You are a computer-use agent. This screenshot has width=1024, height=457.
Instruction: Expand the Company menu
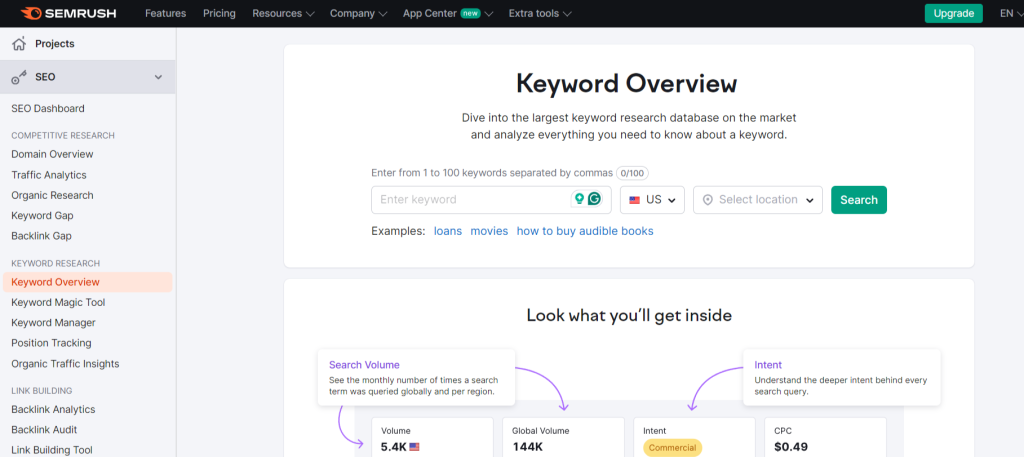[x=359, y=13]
